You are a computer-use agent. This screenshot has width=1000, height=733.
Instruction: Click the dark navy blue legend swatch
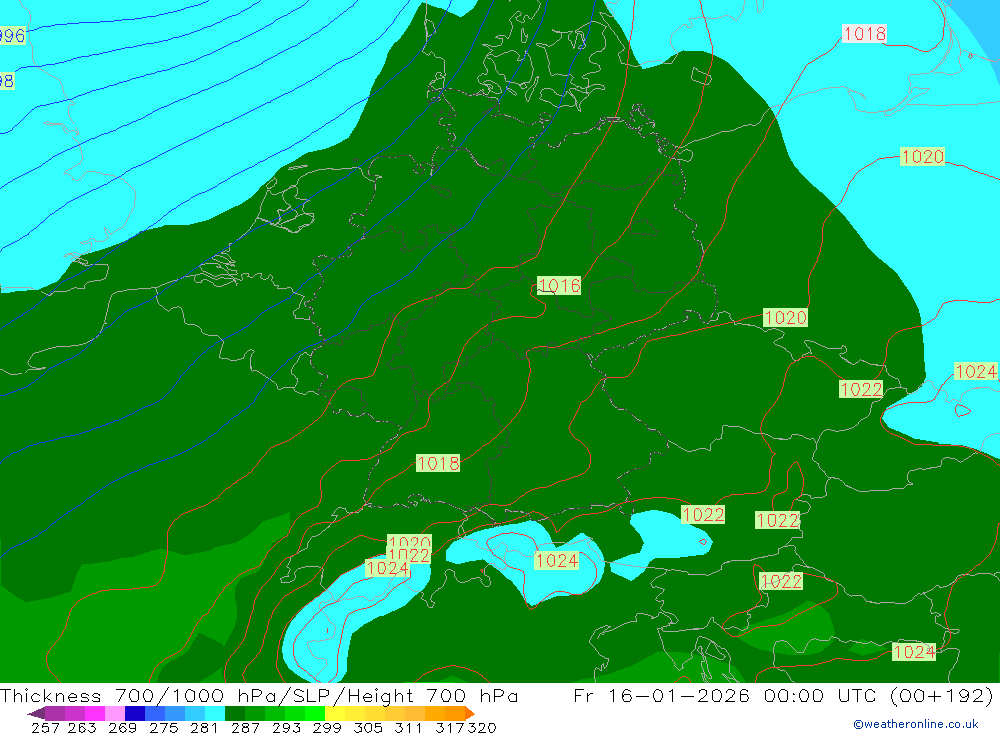(135, 713)
